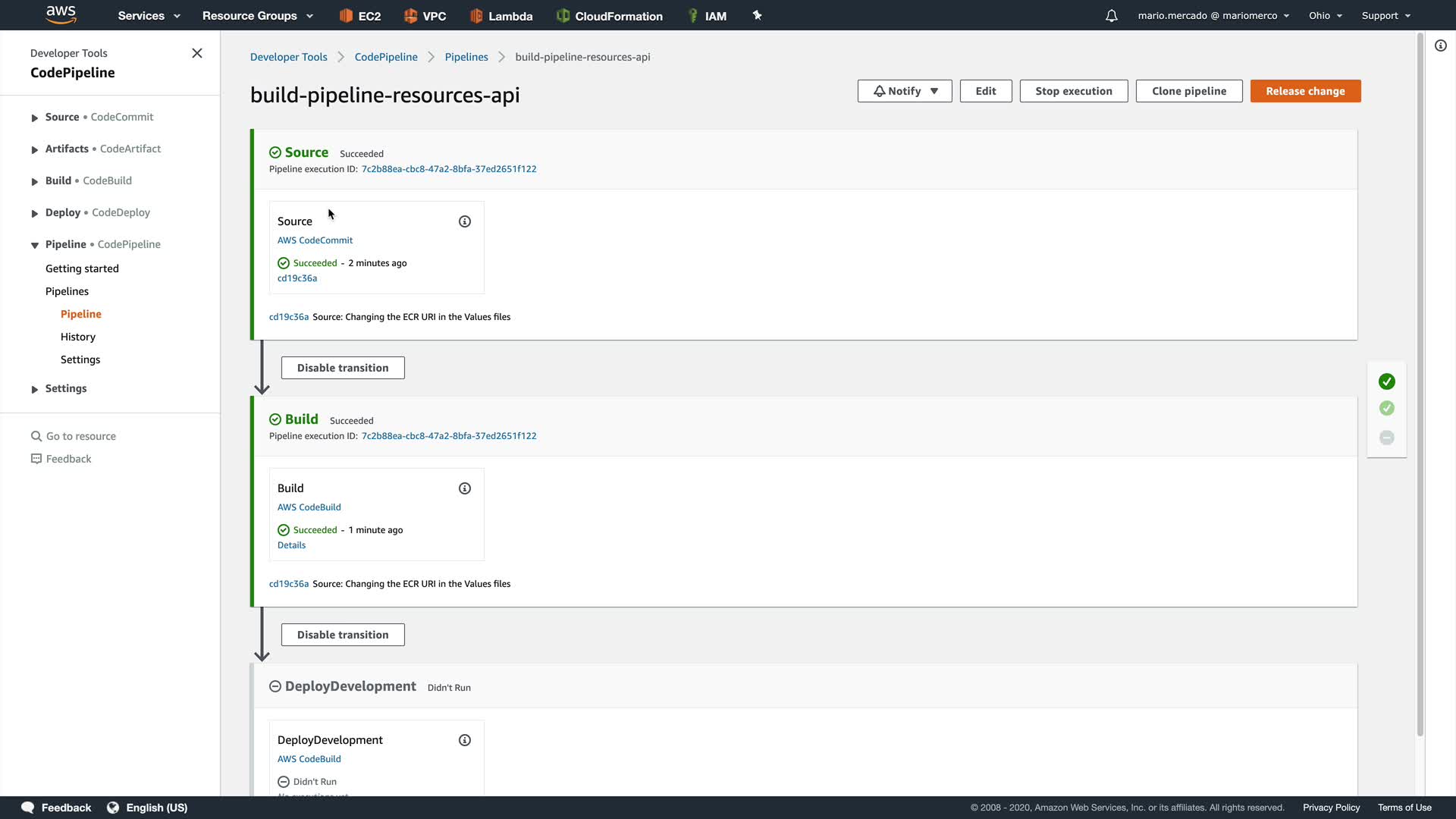This screenshot has height=819, width=1456.
Task: Click the pin shortcuts icon in navbar
Action: pyautogui.click(x=757, y=15)
